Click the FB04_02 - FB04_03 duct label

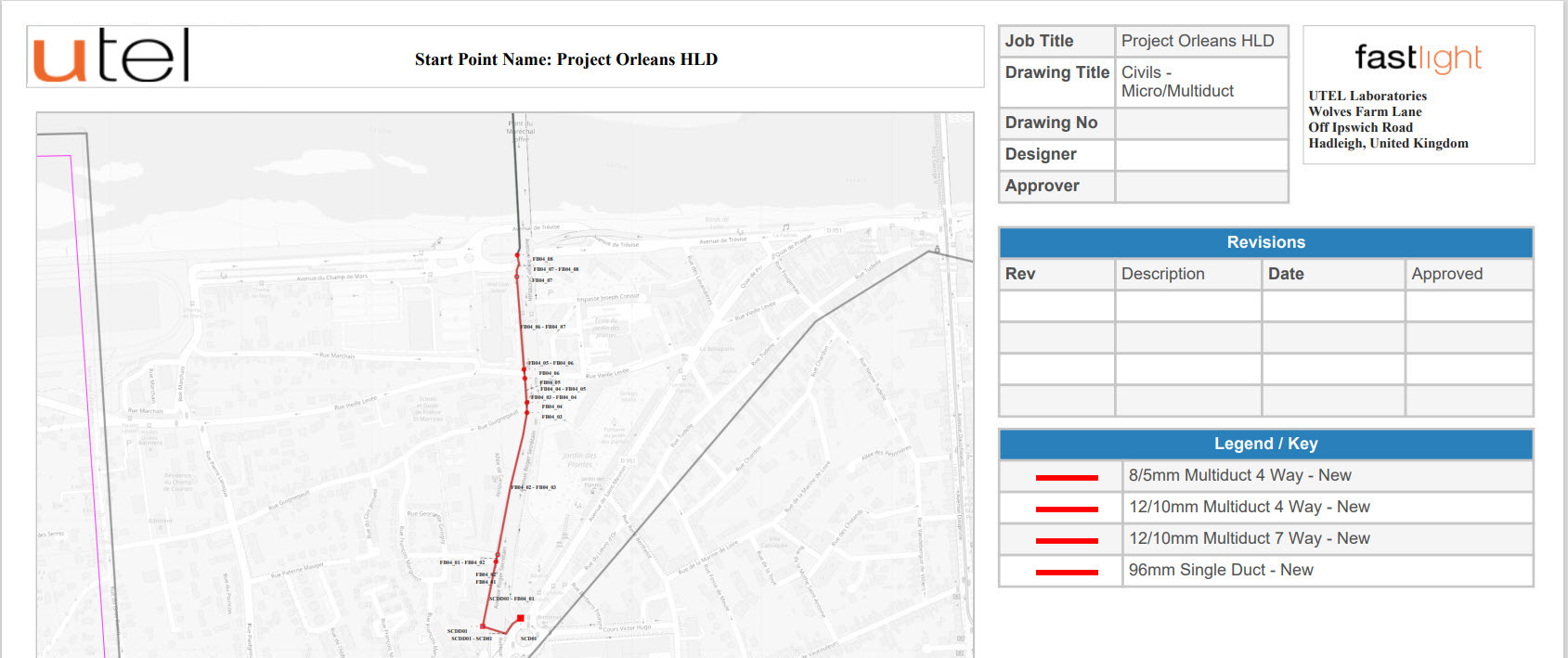tap(534, 487)
